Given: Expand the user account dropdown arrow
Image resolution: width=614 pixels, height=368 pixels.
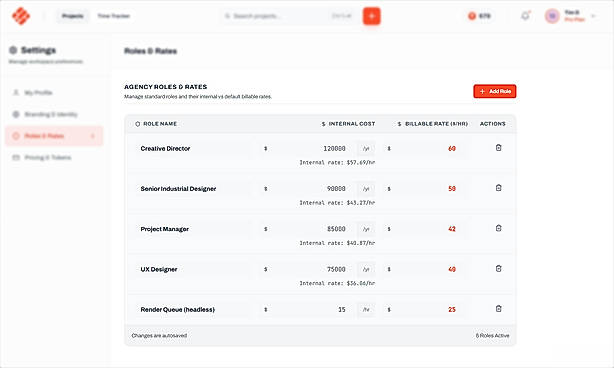Looking at the screenshot, I should pos(593,16).
